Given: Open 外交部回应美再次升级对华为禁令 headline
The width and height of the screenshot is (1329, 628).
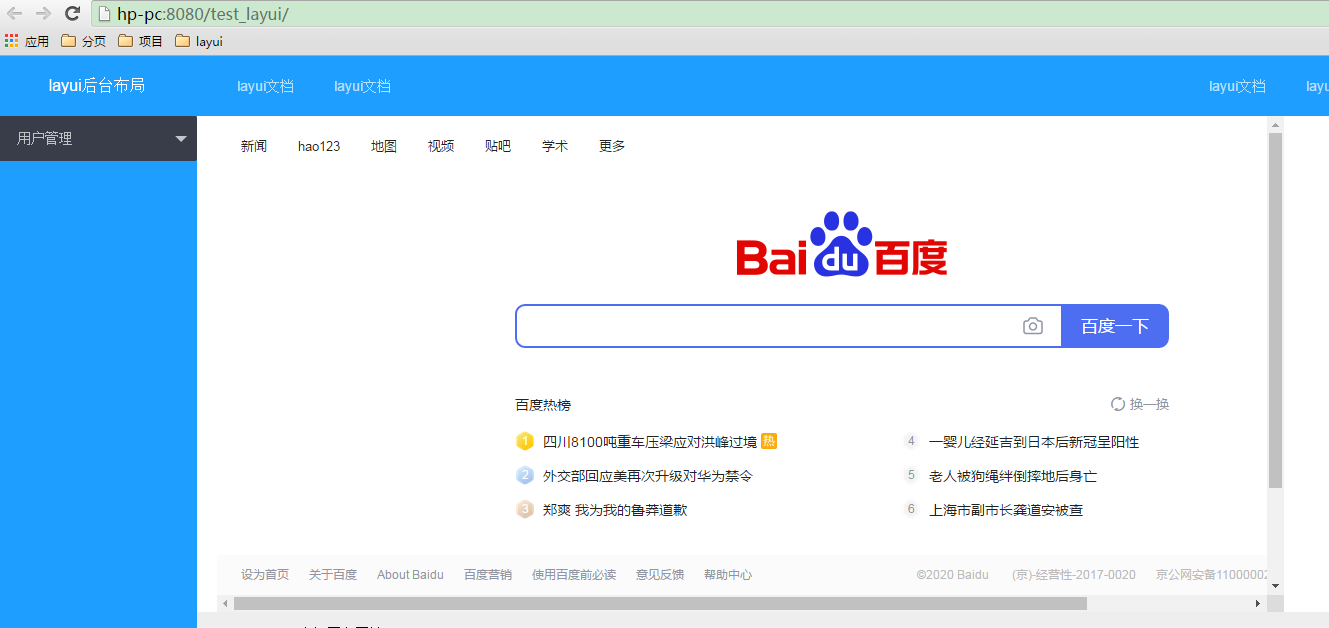Looking at the screenshot, I should 648,476.
